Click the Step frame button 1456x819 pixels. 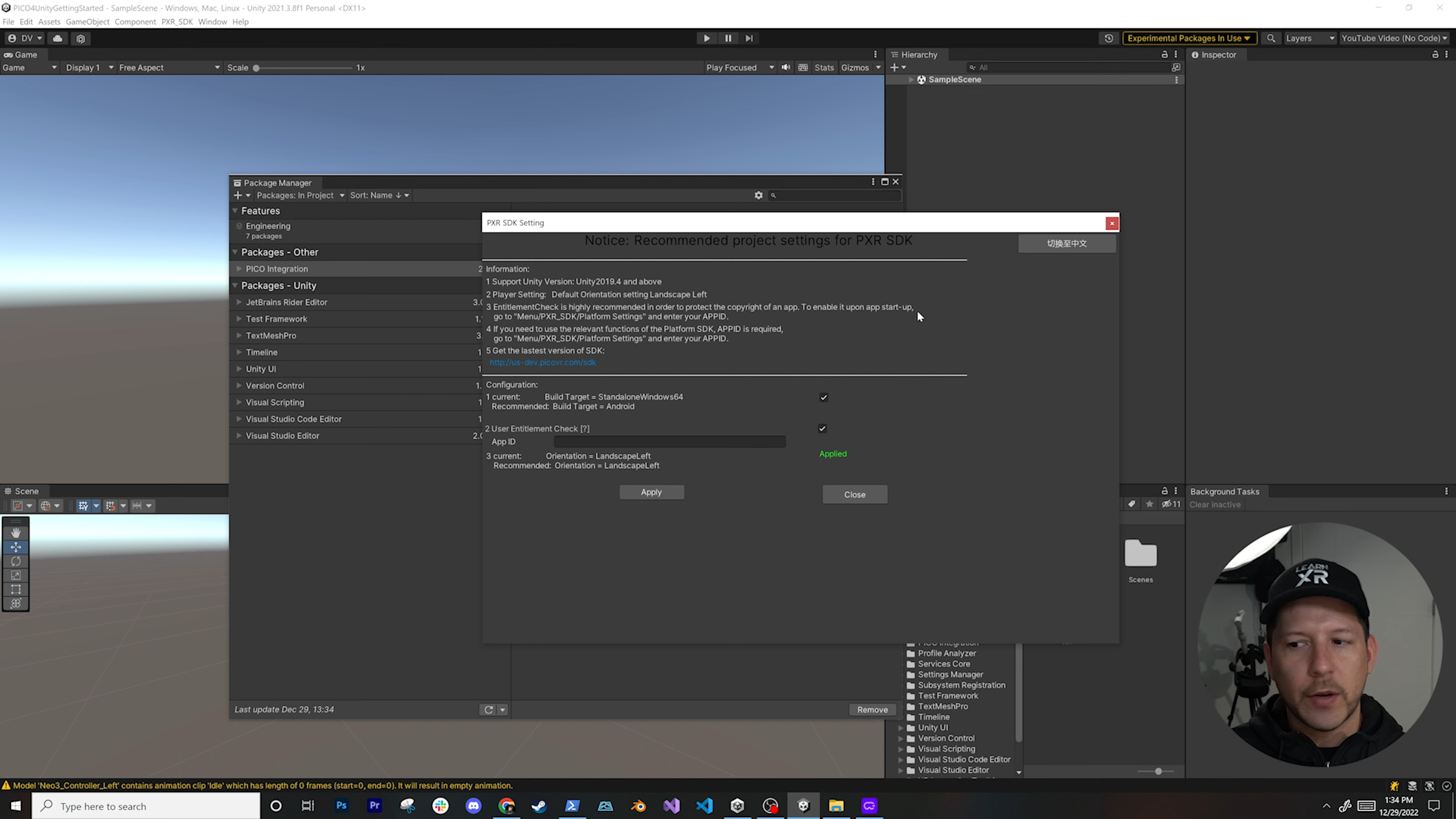pyautogui.click(x=749, y=38)
